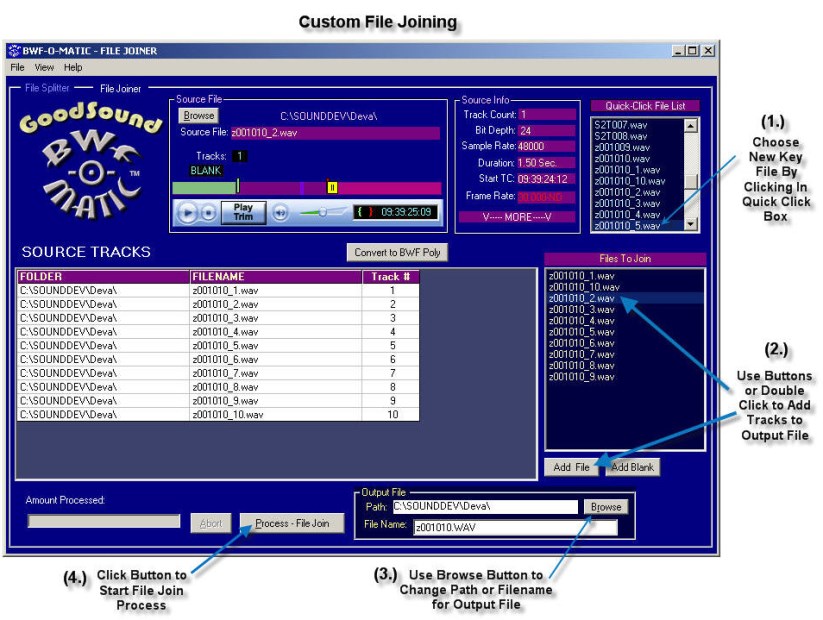The height and width of the screenshot is (620, 823).
Task: Click the green opening brace trim-in indicator
Action: 360,212
